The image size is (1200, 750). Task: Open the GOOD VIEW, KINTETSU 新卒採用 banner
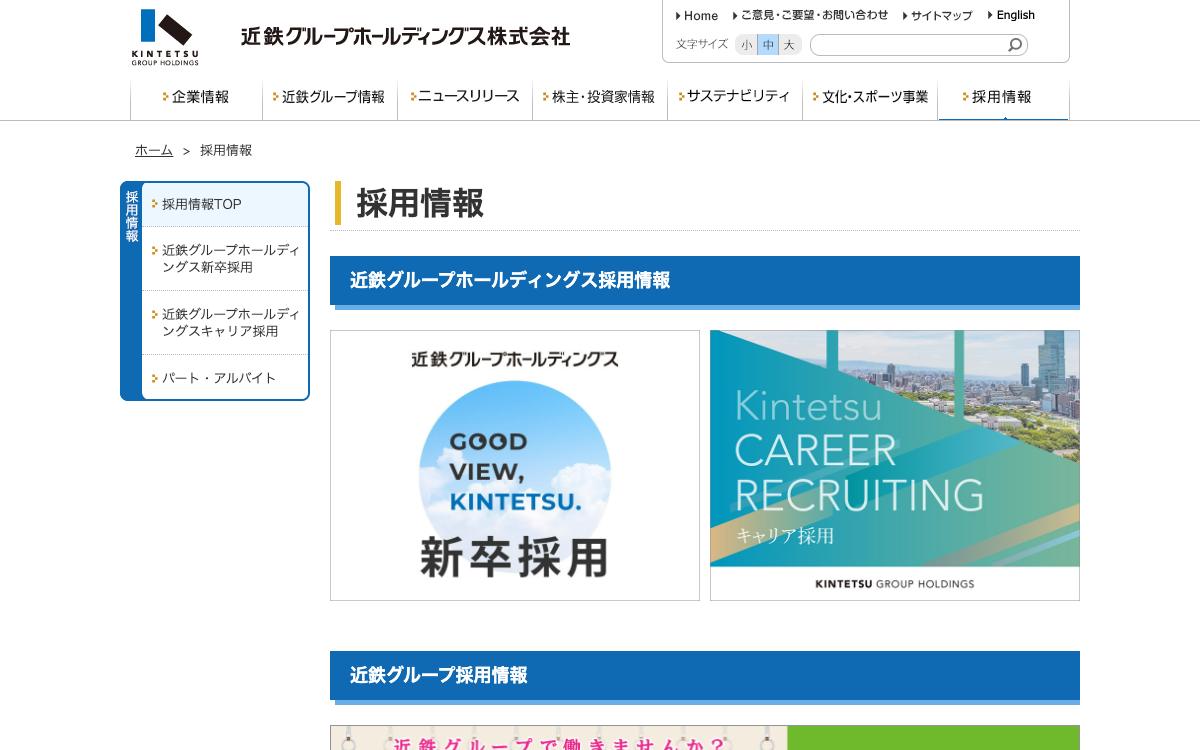pos(515,465)
